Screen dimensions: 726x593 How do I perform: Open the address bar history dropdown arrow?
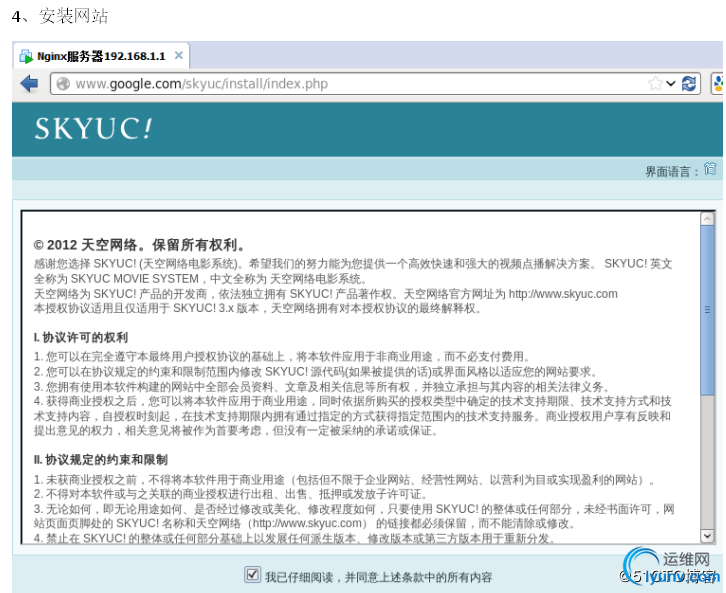pos(671,84)
